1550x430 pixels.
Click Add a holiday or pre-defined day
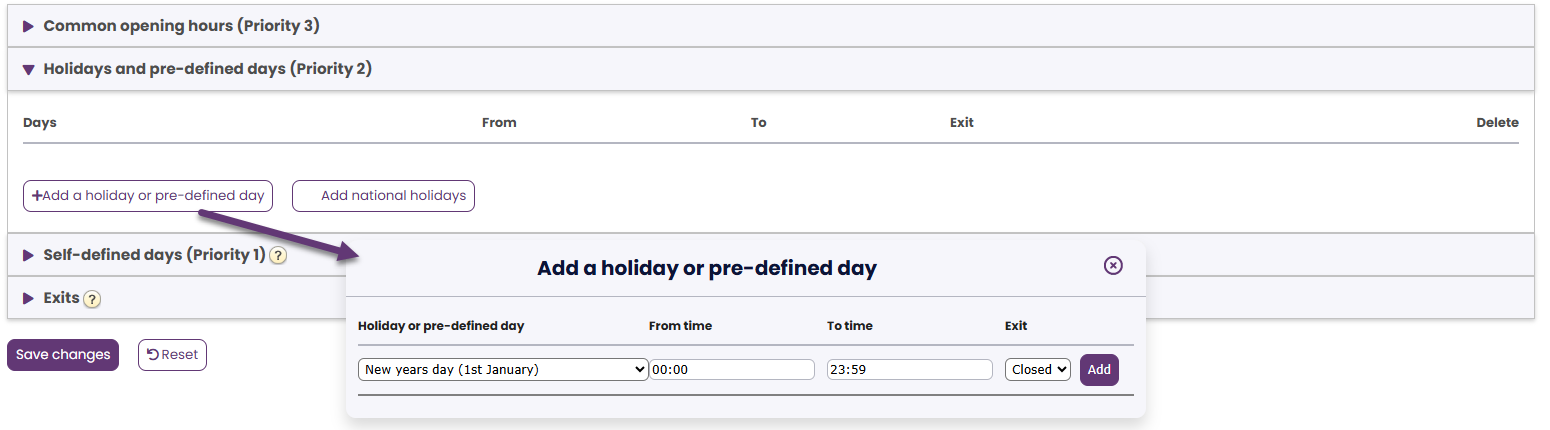(148, 196)
